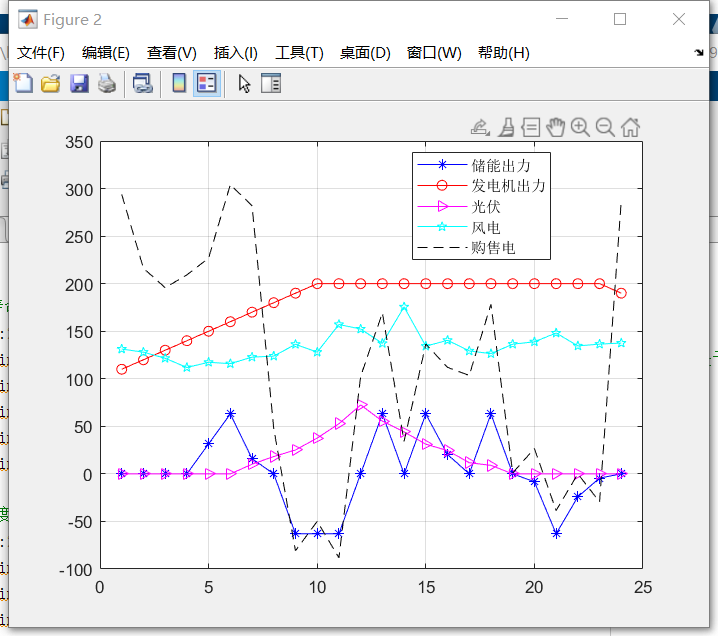Enable the data brushing tool on axes

coord(507,127)
